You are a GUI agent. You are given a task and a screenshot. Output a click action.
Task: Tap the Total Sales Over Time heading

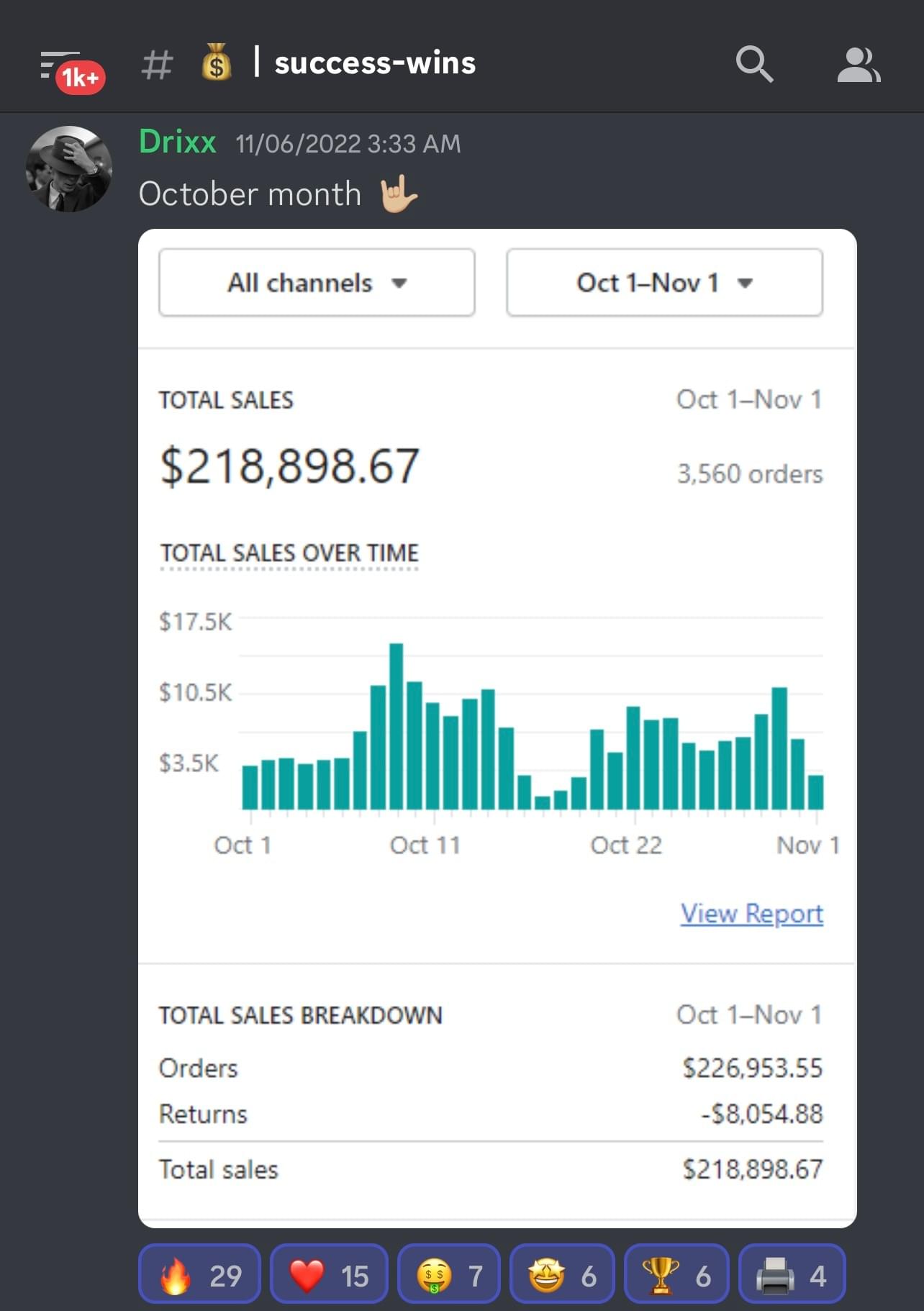[x=289, y=553]
